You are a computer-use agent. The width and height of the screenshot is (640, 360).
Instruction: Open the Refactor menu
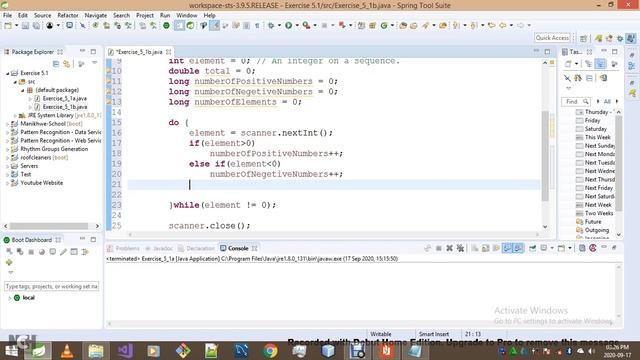[x=68, y=15]
